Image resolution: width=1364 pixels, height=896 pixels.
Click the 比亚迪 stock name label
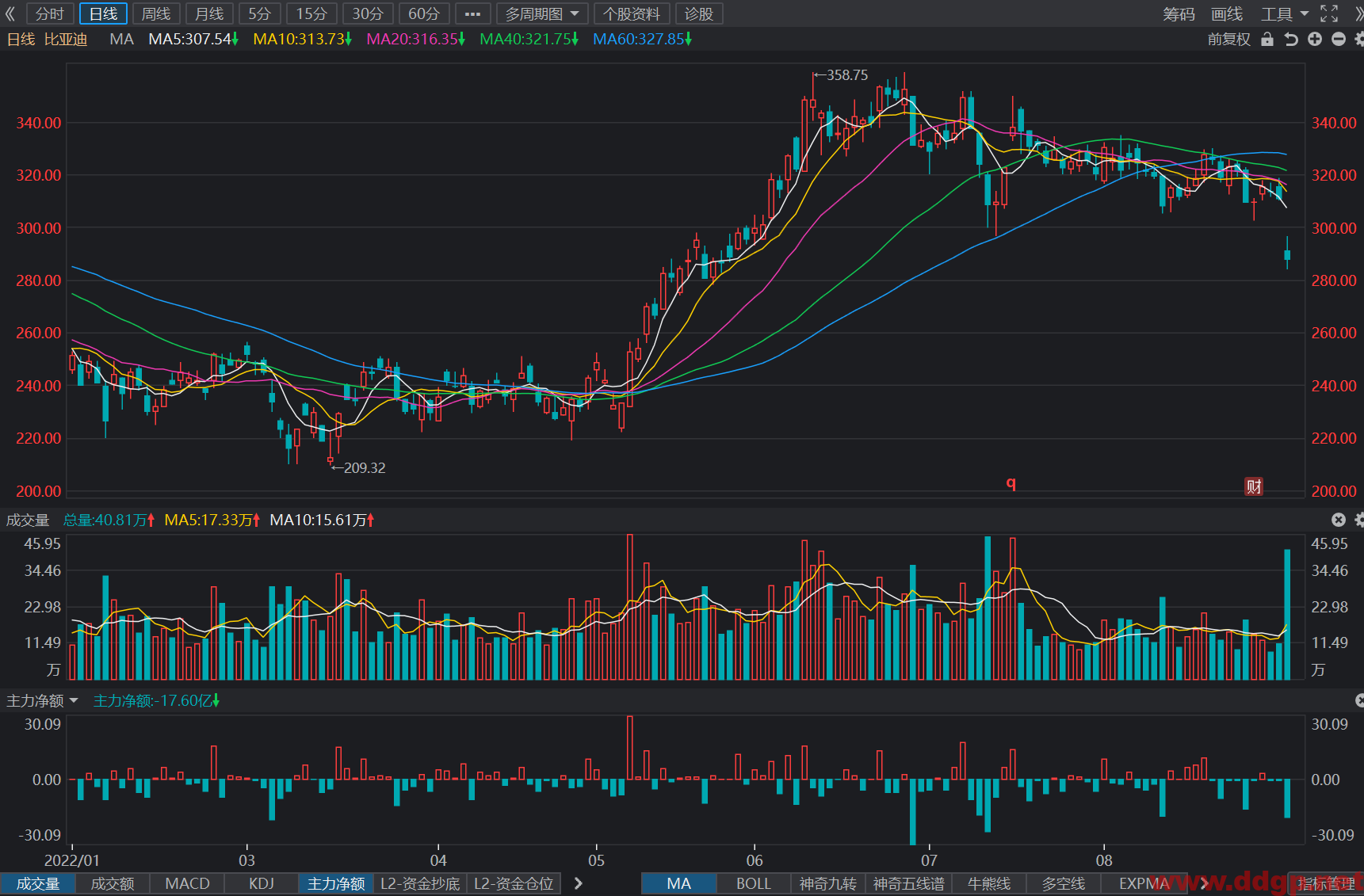tap(66, 39)
